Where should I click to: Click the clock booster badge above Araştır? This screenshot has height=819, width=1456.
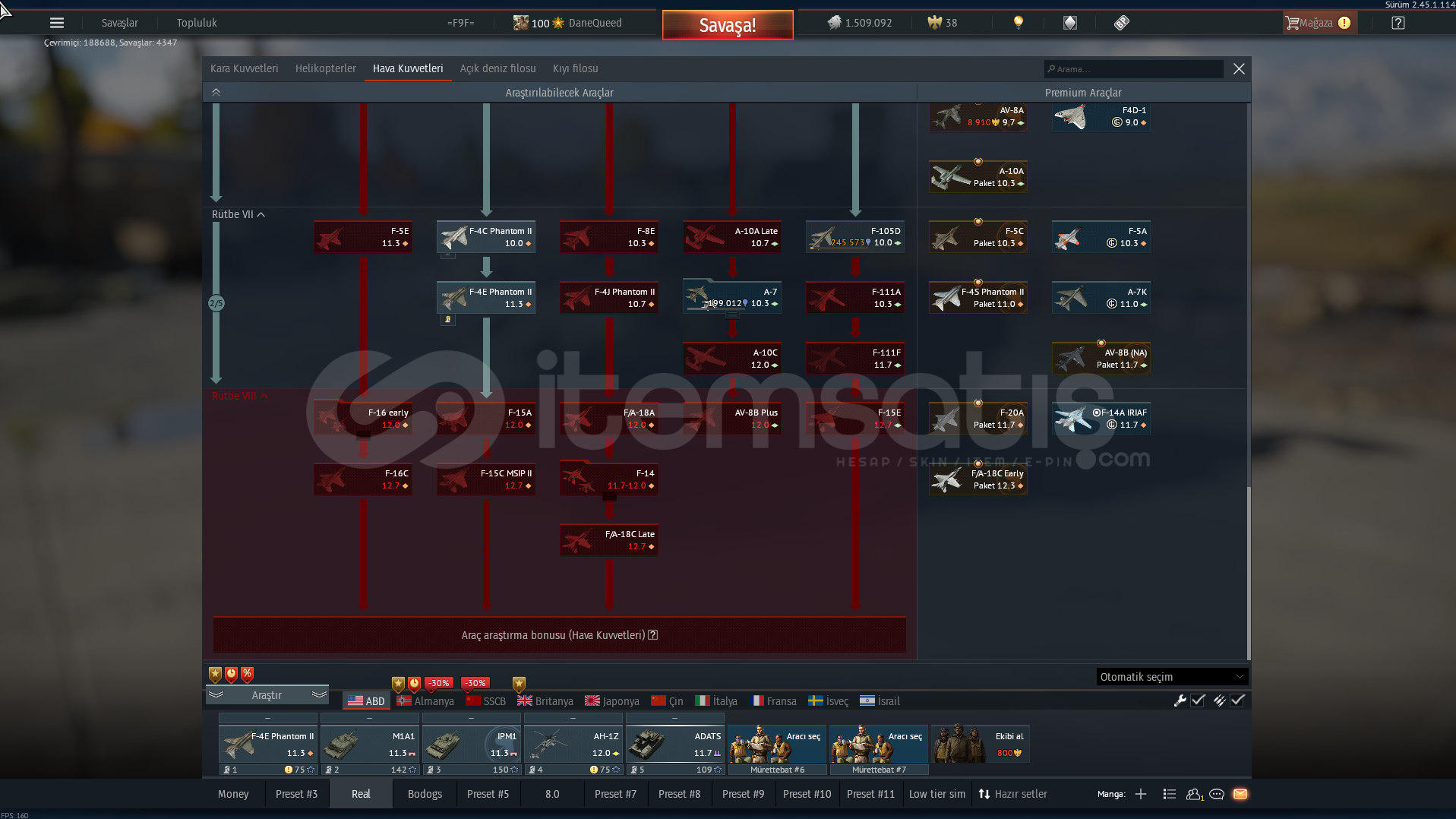coord(232,674)
